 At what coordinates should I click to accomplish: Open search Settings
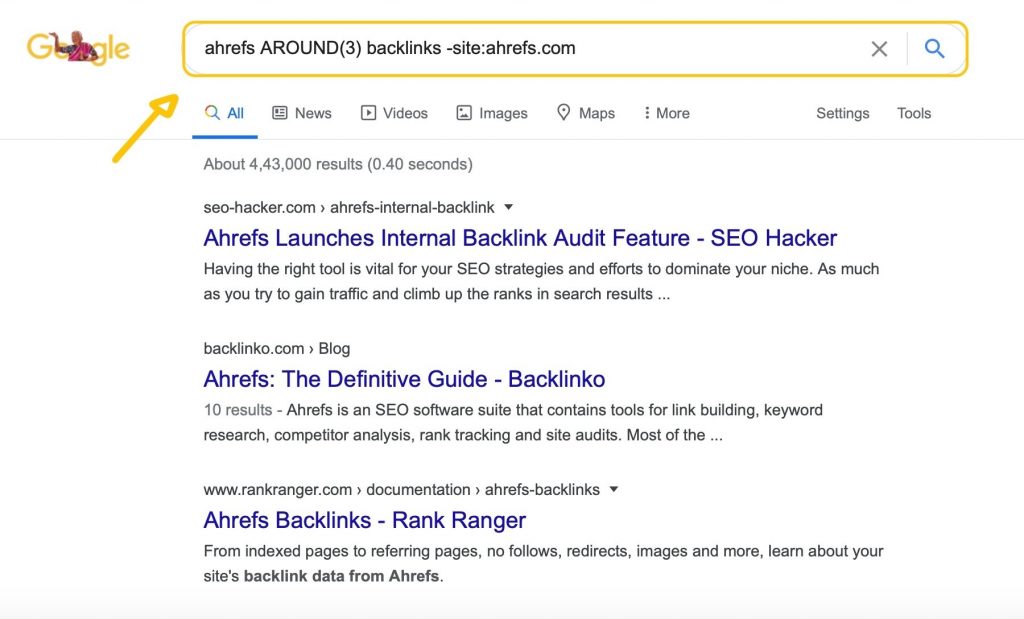point(842,113)
